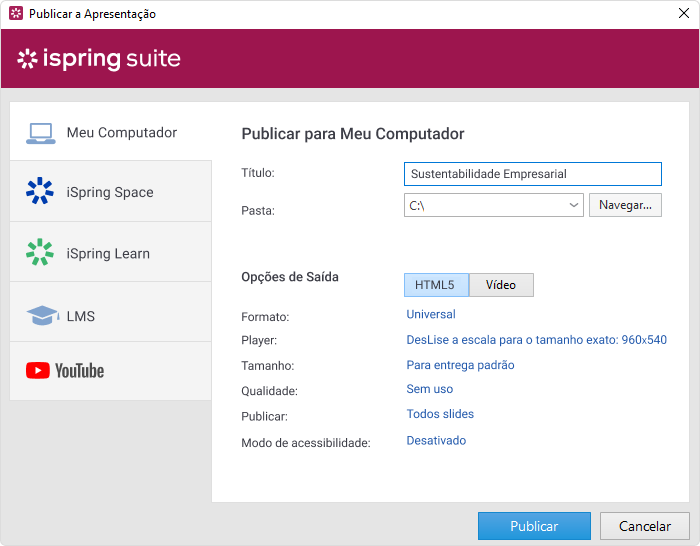The height and width of the screenshot is (546, 700).
Task: Select the Meu Computador laptop icon
Action: [41, 133]
